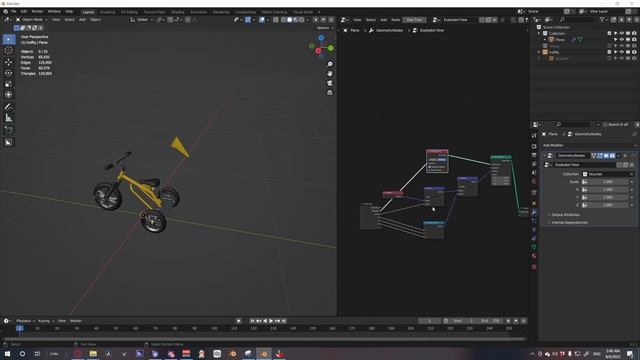Collapse the GeometryNodes modifier panel
Screen dimensions: 640x360
click(x=544, y=156)
